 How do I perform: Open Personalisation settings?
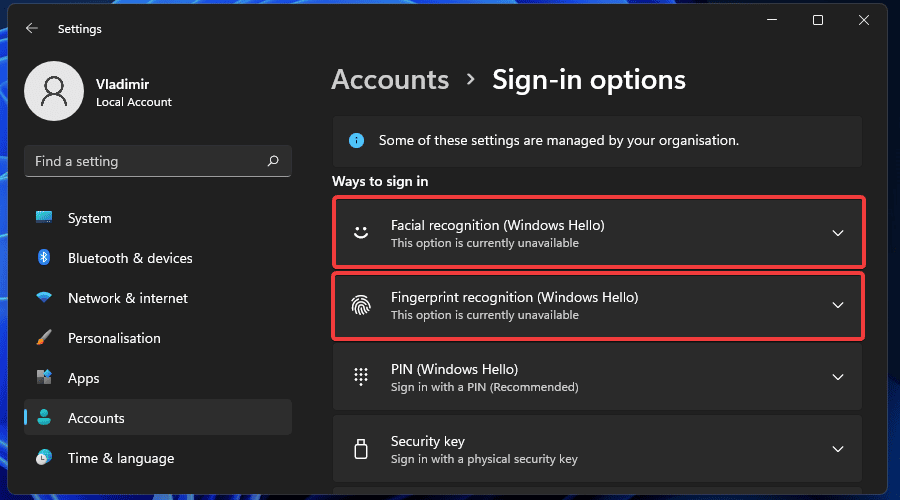point(158,338)
